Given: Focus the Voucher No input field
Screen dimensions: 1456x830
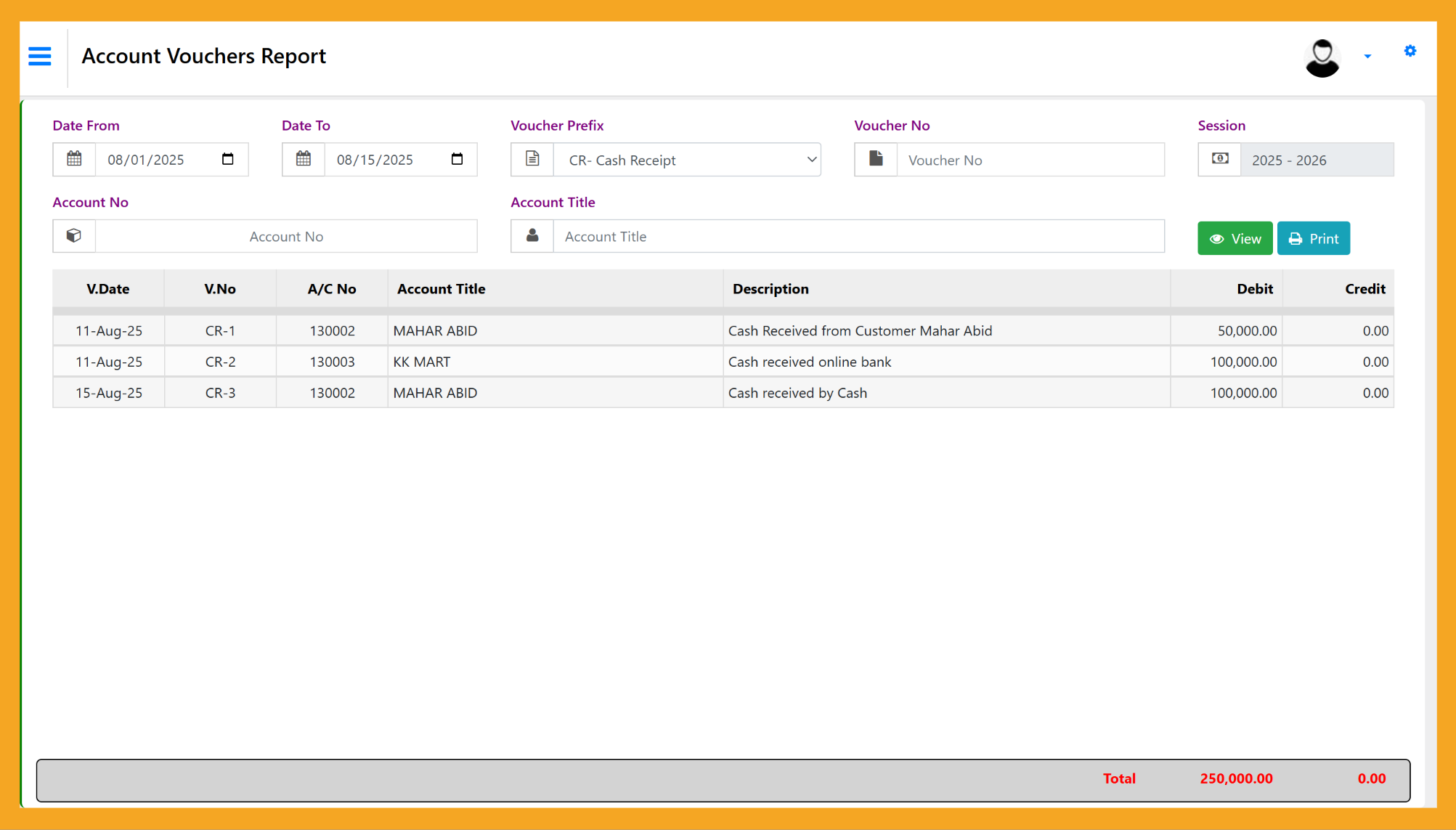Looking at the screenshot, I should (x=1030, y=160).
